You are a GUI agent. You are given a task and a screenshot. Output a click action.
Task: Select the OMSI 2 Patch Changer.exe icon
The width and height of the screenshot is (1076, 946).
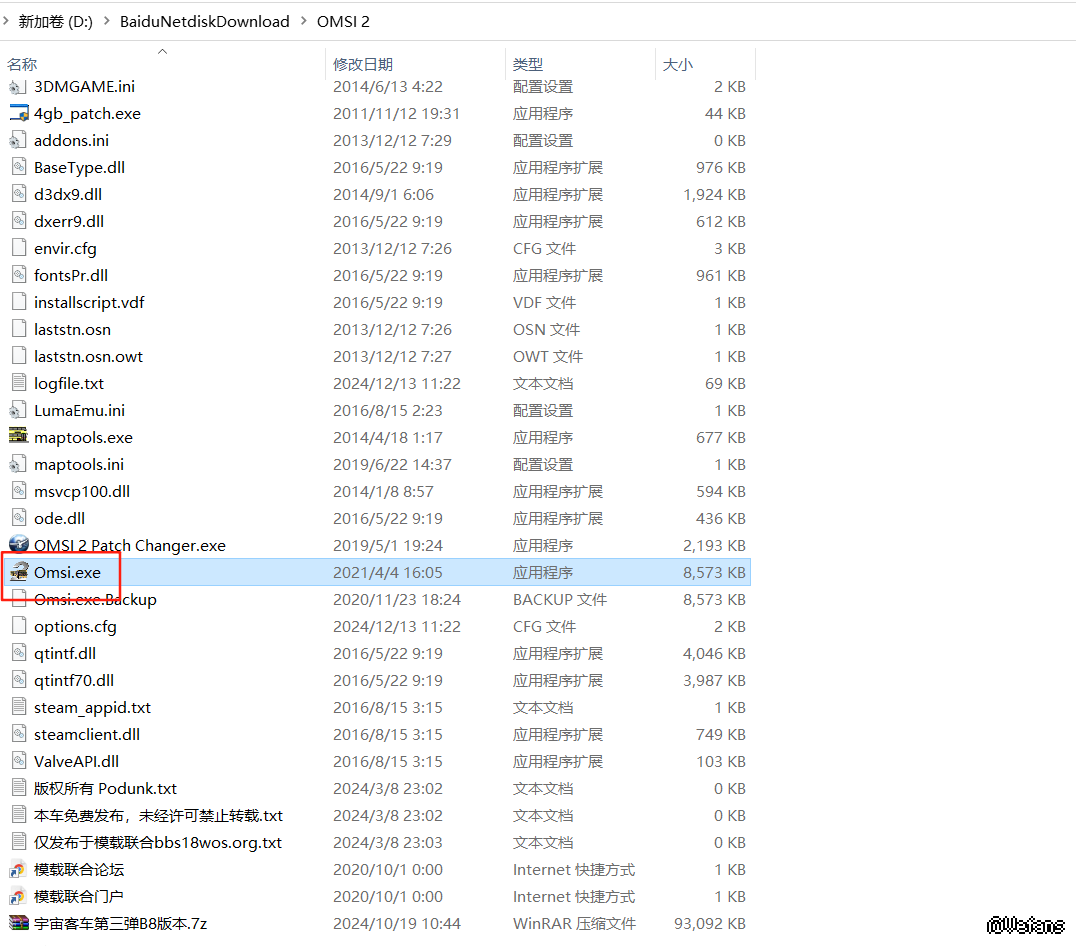click(18, 545)
